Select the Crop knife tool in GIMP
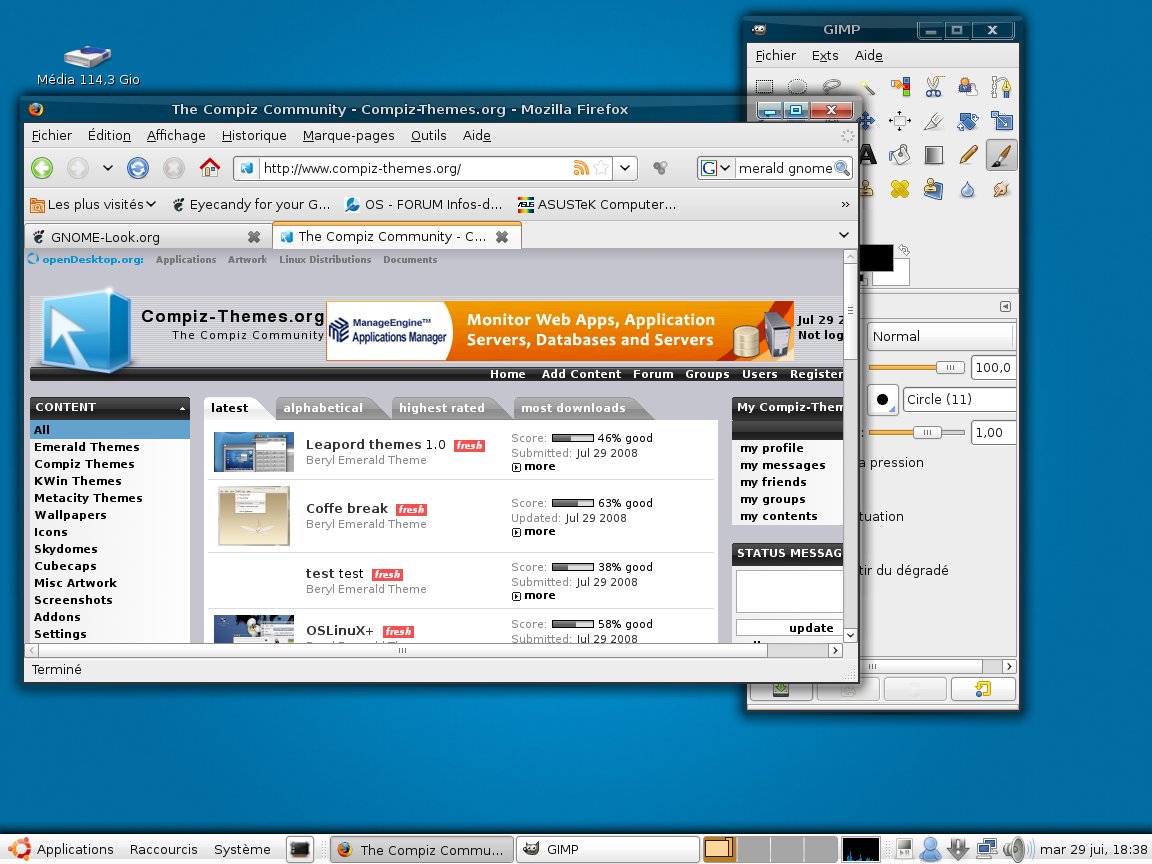The width and height of the screenshot is (1152, 864). click(x=934, y=120)
